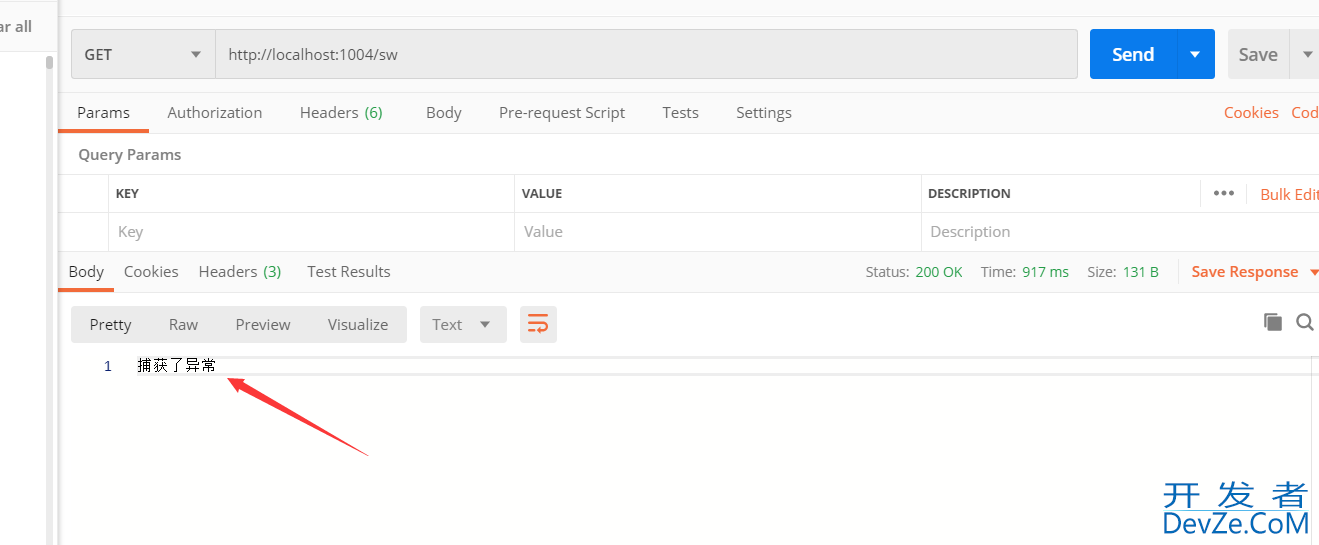The image size is (1319, 545).
Task: Switch to the Authorization tab
Action: [215, 112]
